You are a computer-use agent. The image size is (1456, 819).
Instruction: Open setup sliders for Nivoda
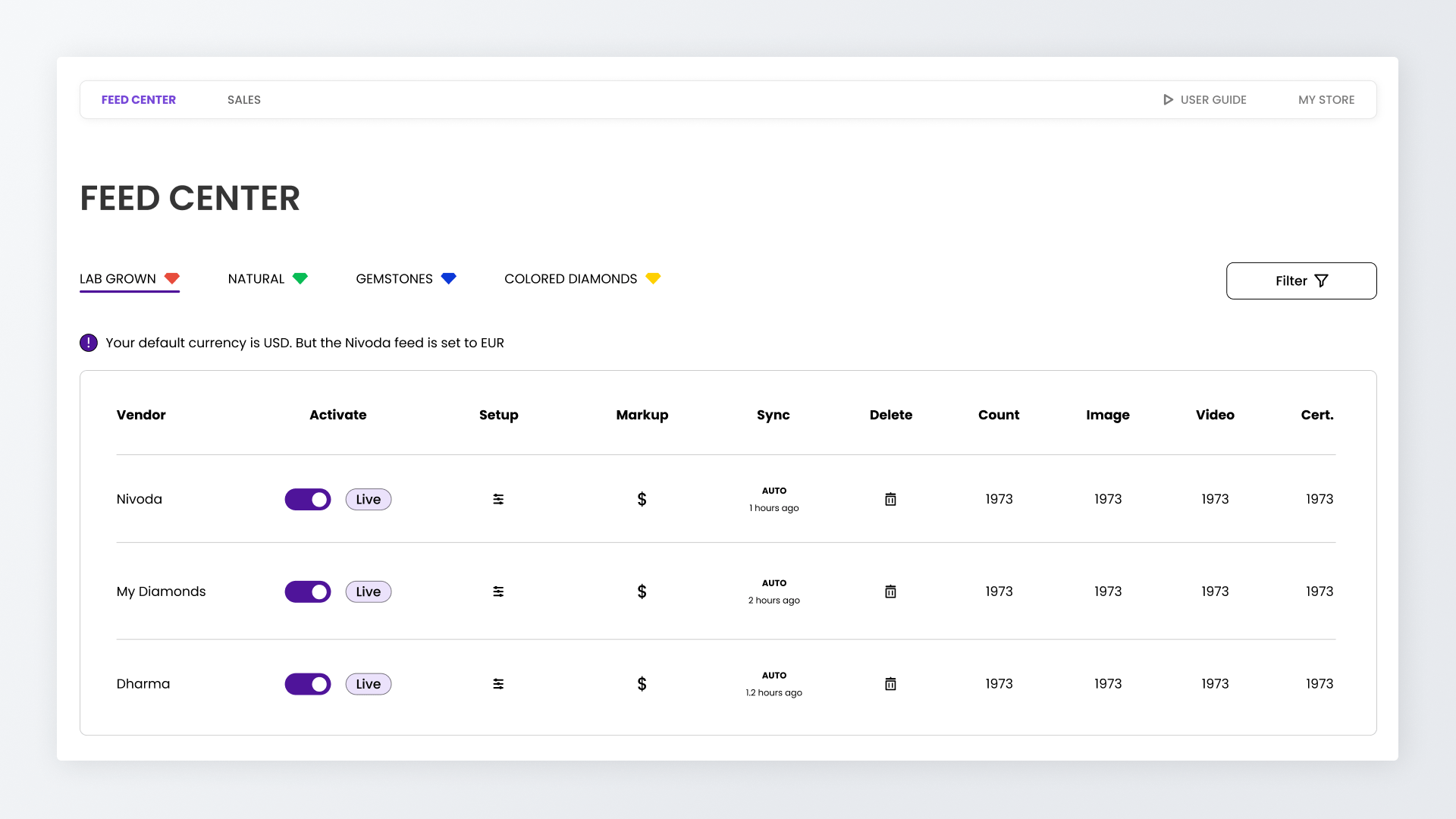click(x=498, y=499)
